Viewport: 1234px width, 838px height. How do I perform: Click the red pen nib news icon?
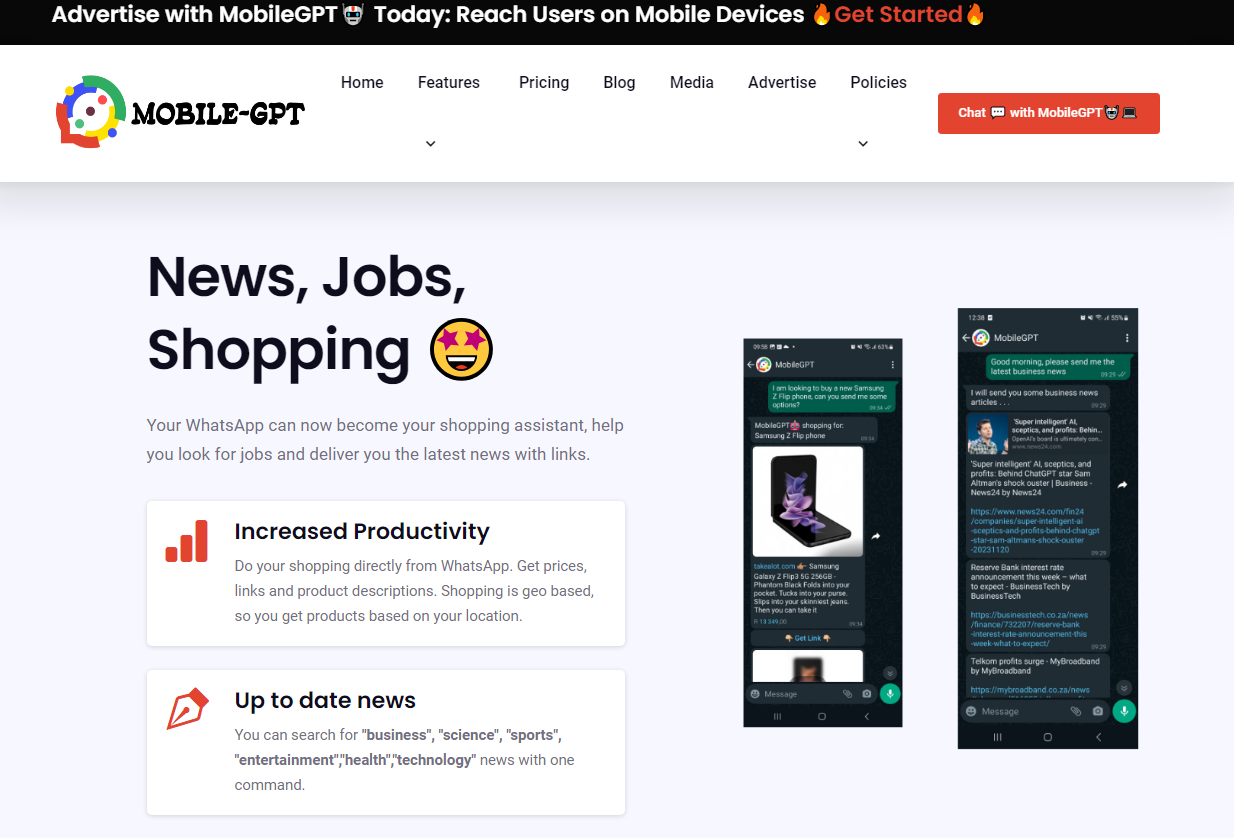coord(187,709)
